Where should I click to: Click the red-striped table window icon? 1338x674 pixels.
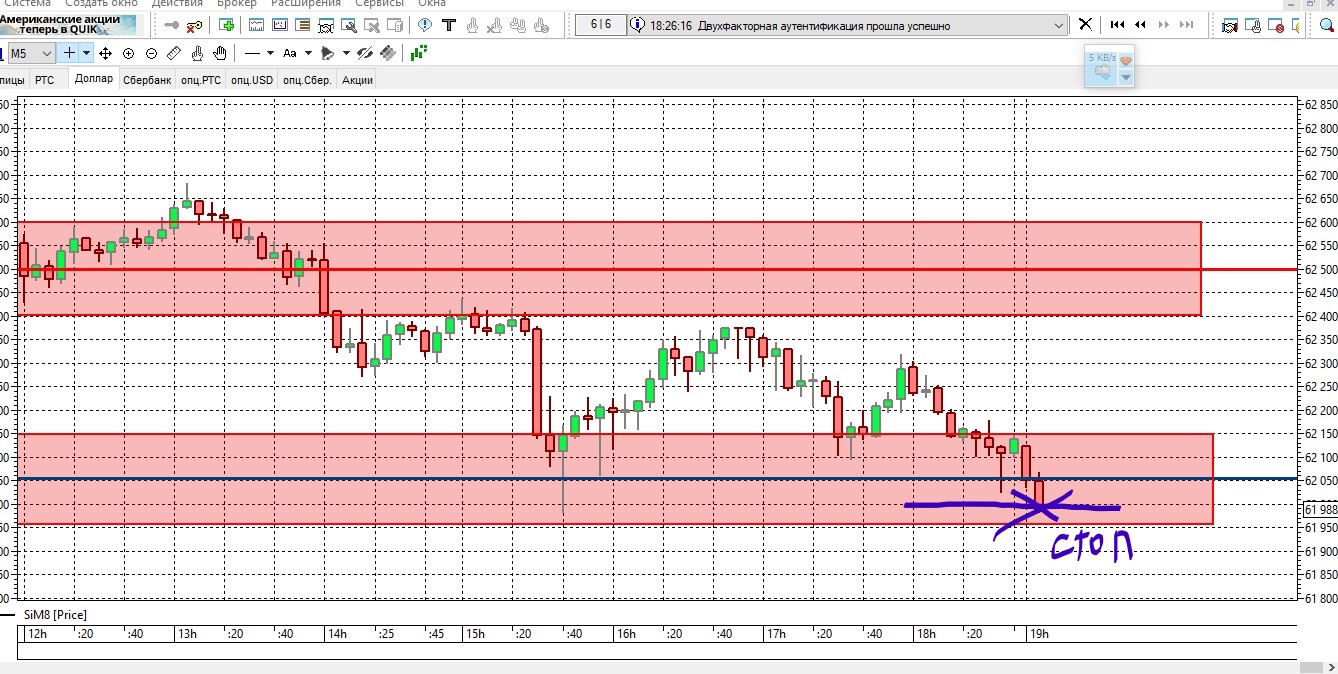(x=303, y=25)
